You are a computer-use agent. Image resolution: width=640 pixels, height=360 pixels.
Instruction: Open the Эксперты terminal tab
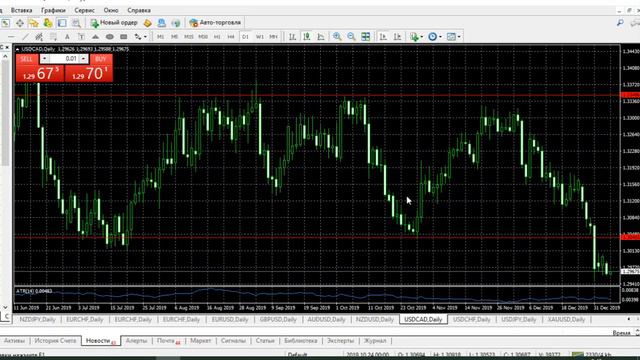[x=340, y=340]
